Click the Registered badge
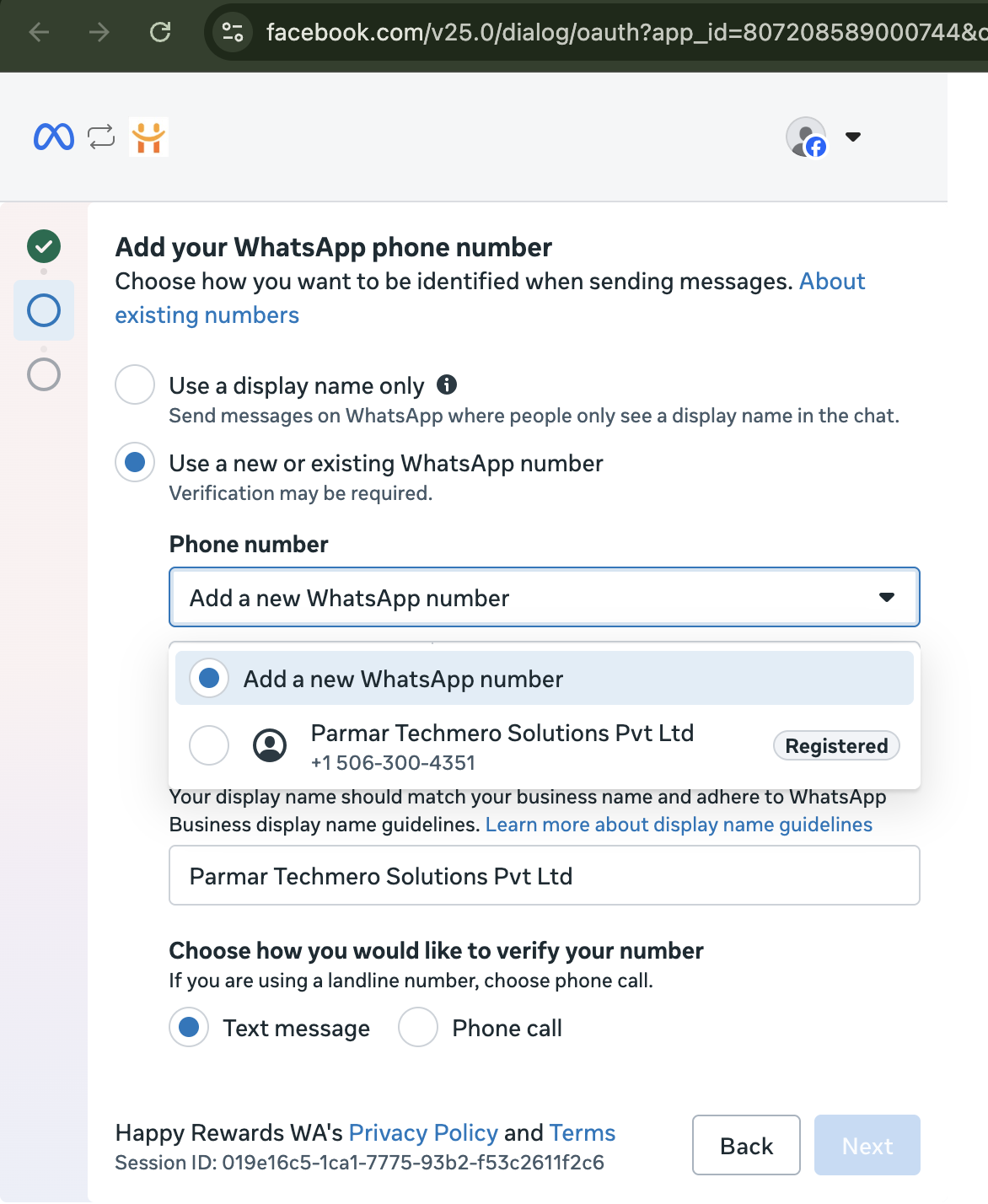The width and height of the screenshot is (988, 1204). pyautogui.click(x=836, y=745)
